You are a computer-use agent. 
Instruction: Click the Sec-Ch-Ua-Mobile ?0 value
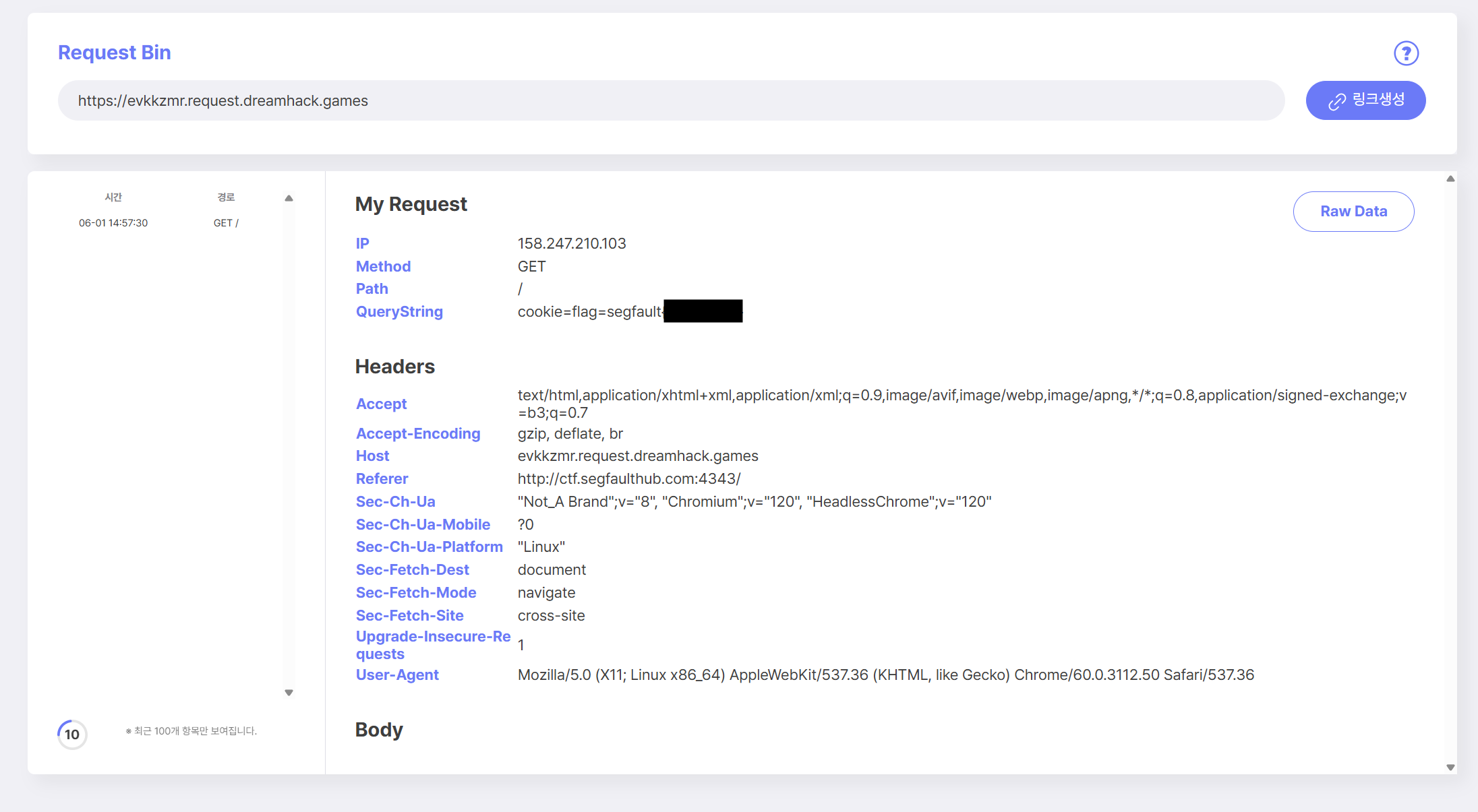click(526, 524)
